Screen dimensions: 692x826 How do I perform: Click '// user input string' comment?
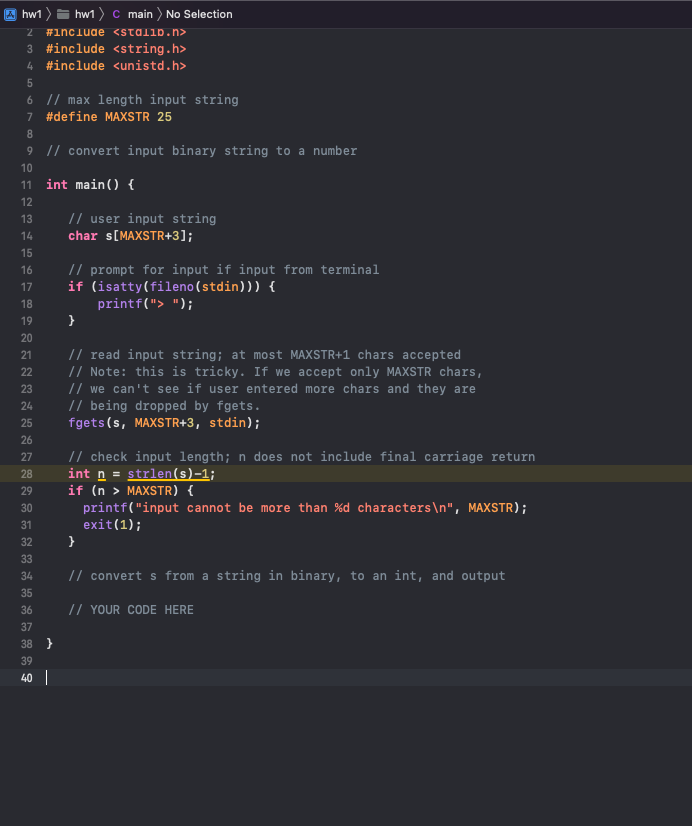pyautogui.click(x=142, y=219)
